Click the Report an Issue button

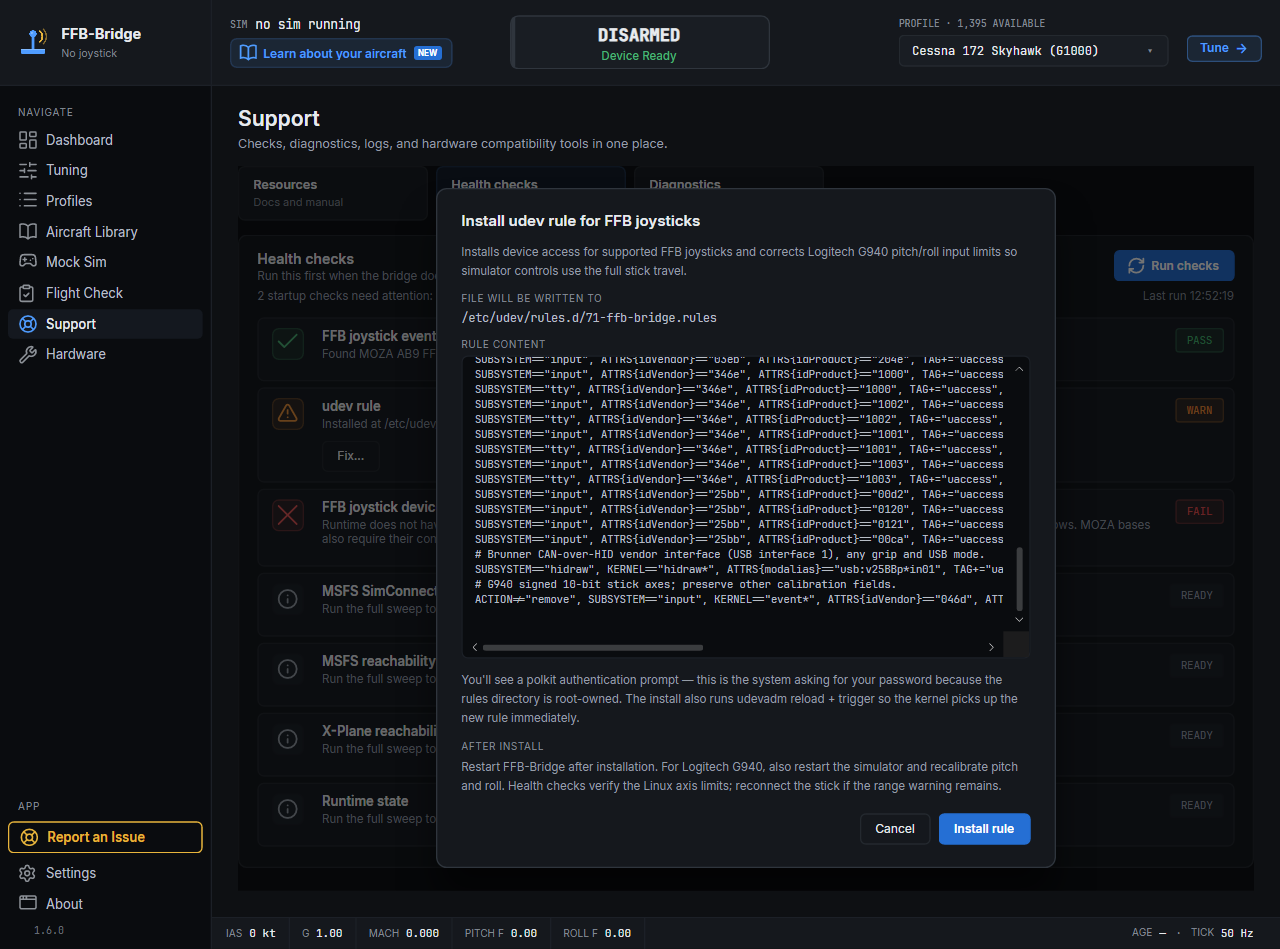pyautogui.click(x=105, y=837)
